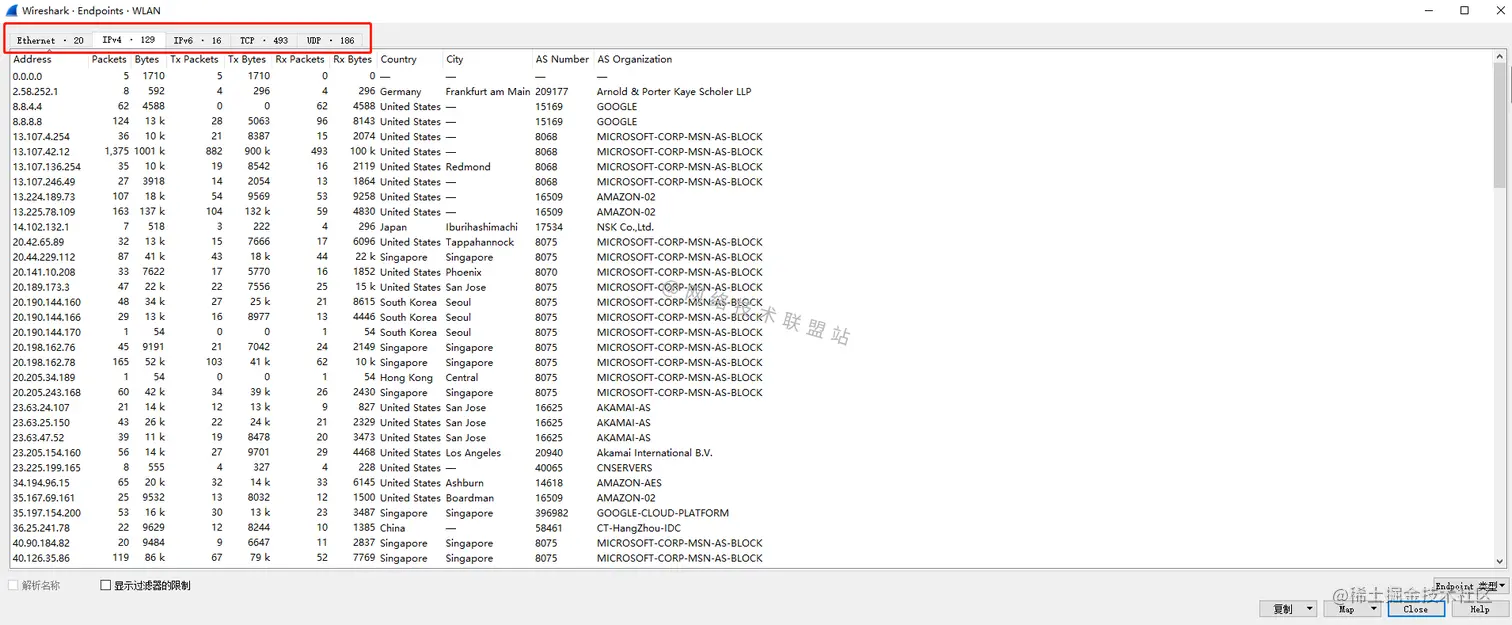Click the GOOGLE-CLOUD-PLATFORM organization cell
The image size is (1512, 625).
pyautogui.click(x=661, y=513)
